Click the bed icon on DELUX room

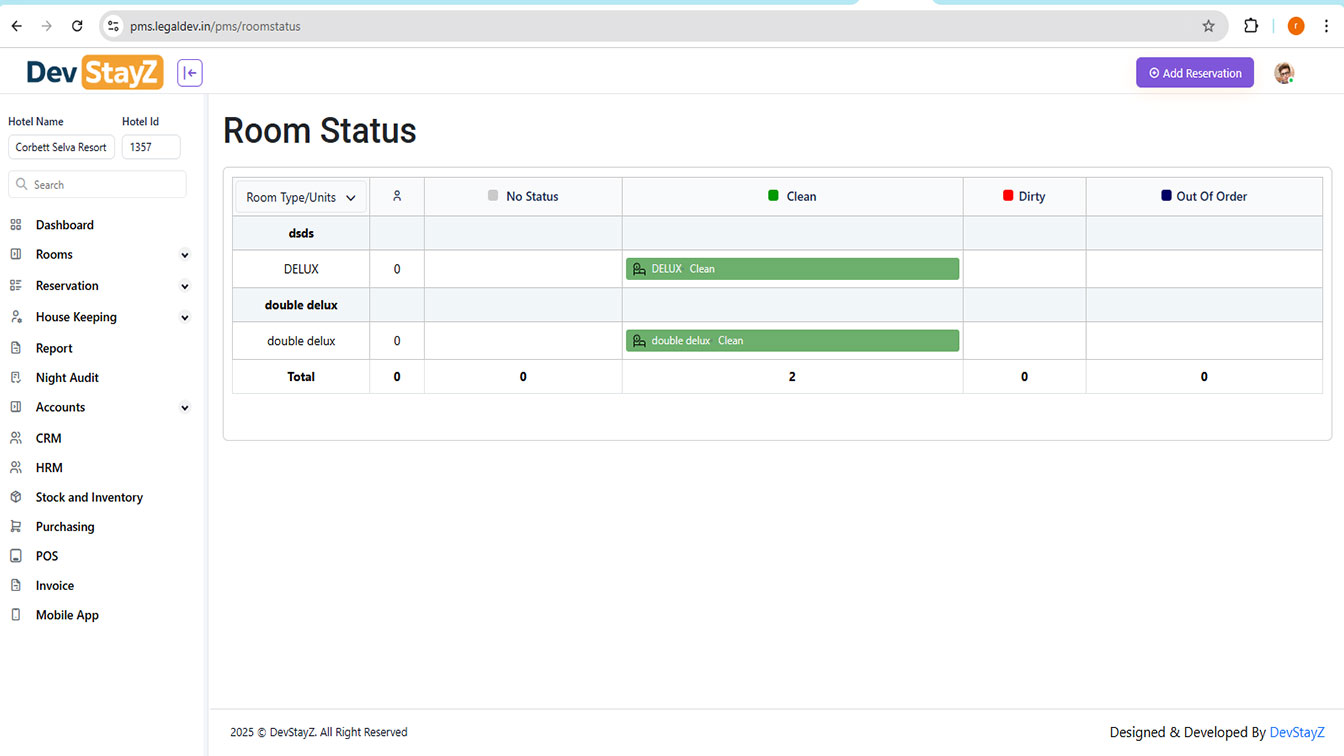click(x=639, y=269)
